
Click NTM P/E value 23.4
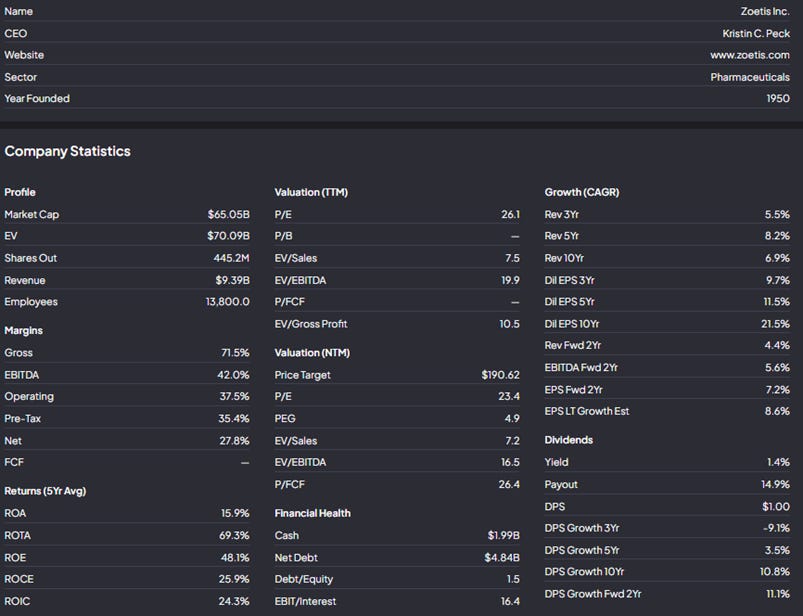pyautogui.click(x=509, y=396)
